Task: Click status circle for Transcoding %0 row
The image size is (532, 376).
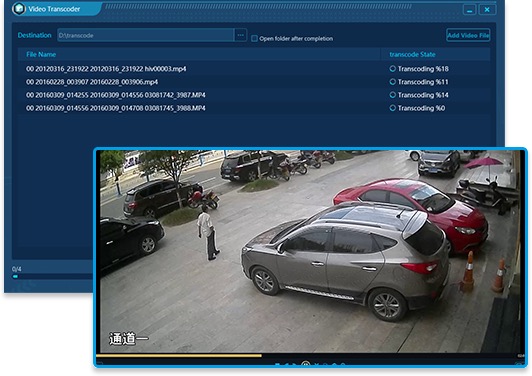Action: [x=393, y=108]
